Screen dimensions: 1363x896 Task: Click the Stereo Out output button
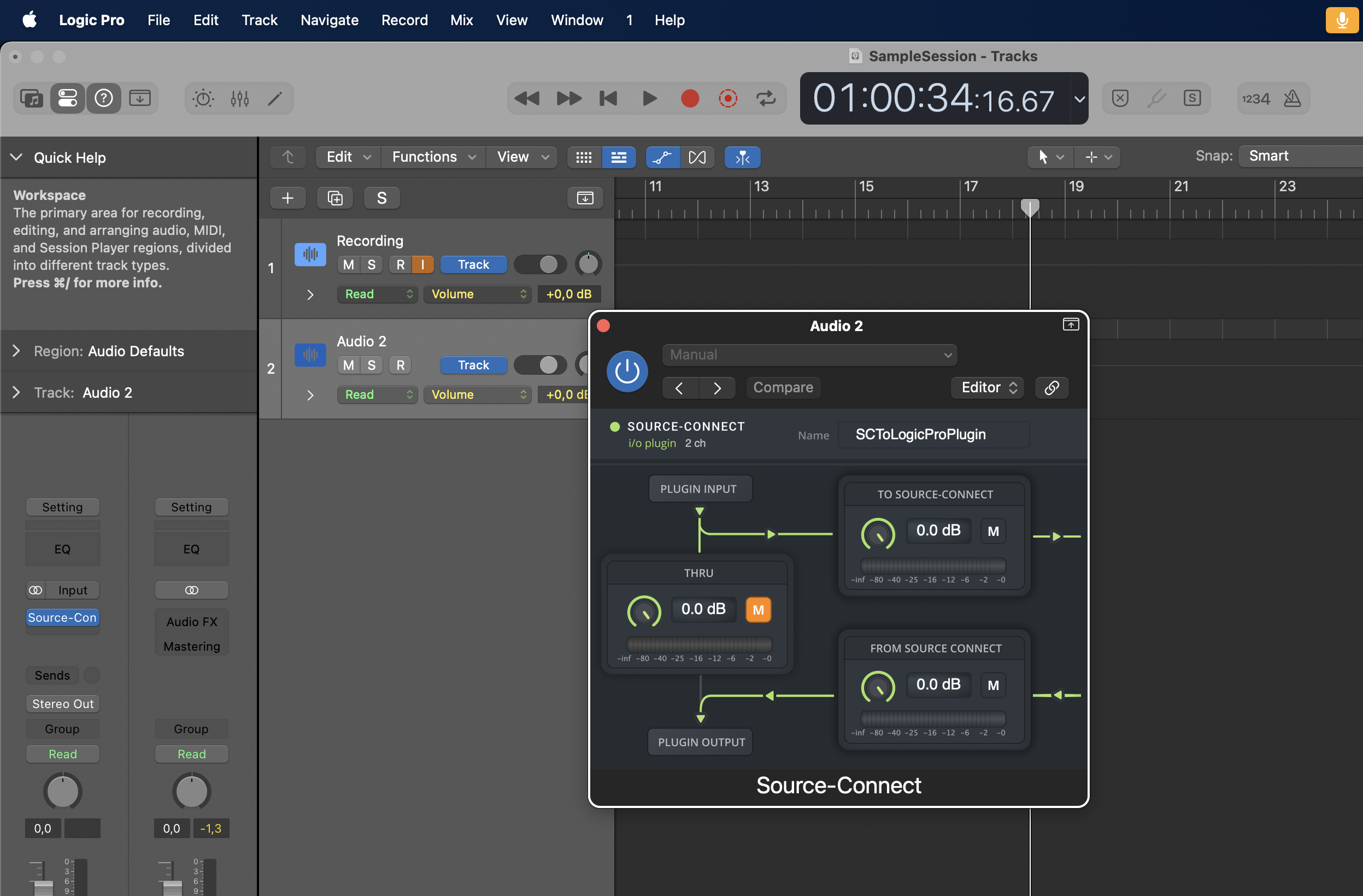[62, 704]
